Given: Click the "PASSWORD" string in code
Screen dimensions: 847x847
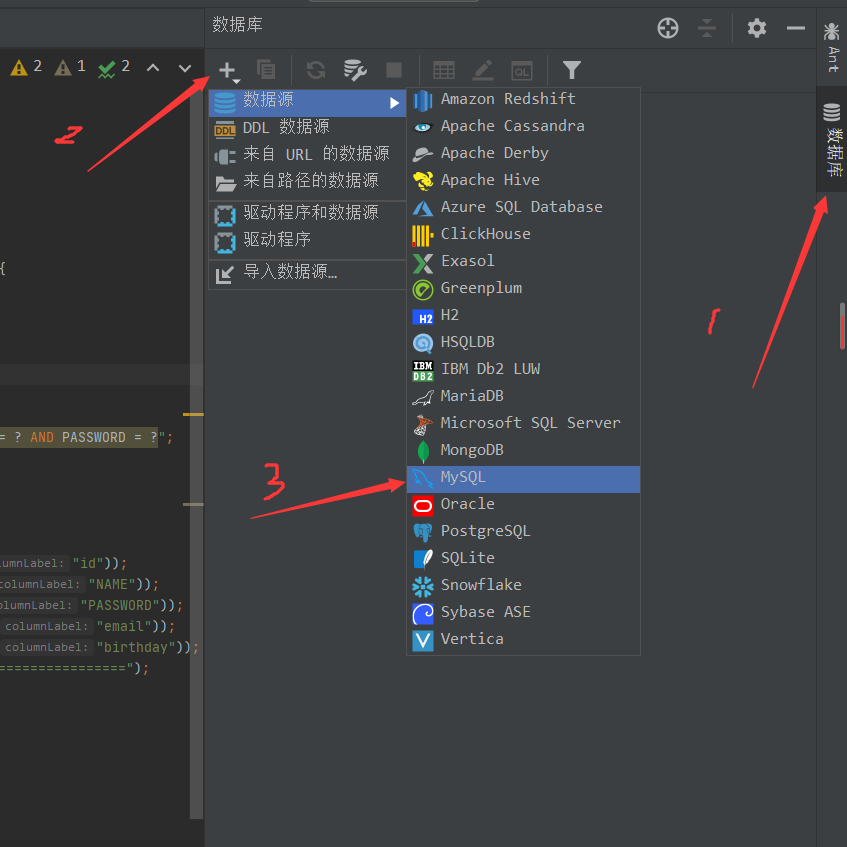Looking at the screenshot, I should point(120,606).
